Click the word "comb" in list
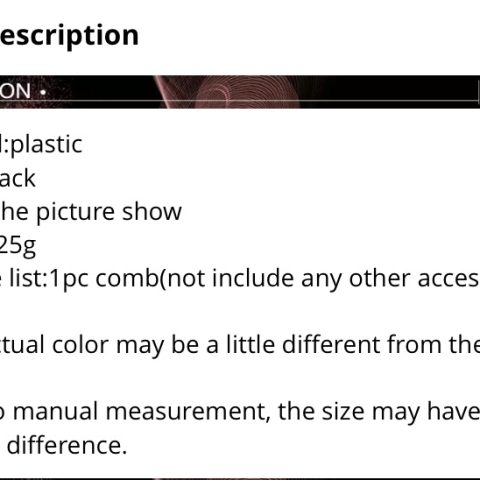This screenshot has width=480, height=480. (x=127, y=279)
